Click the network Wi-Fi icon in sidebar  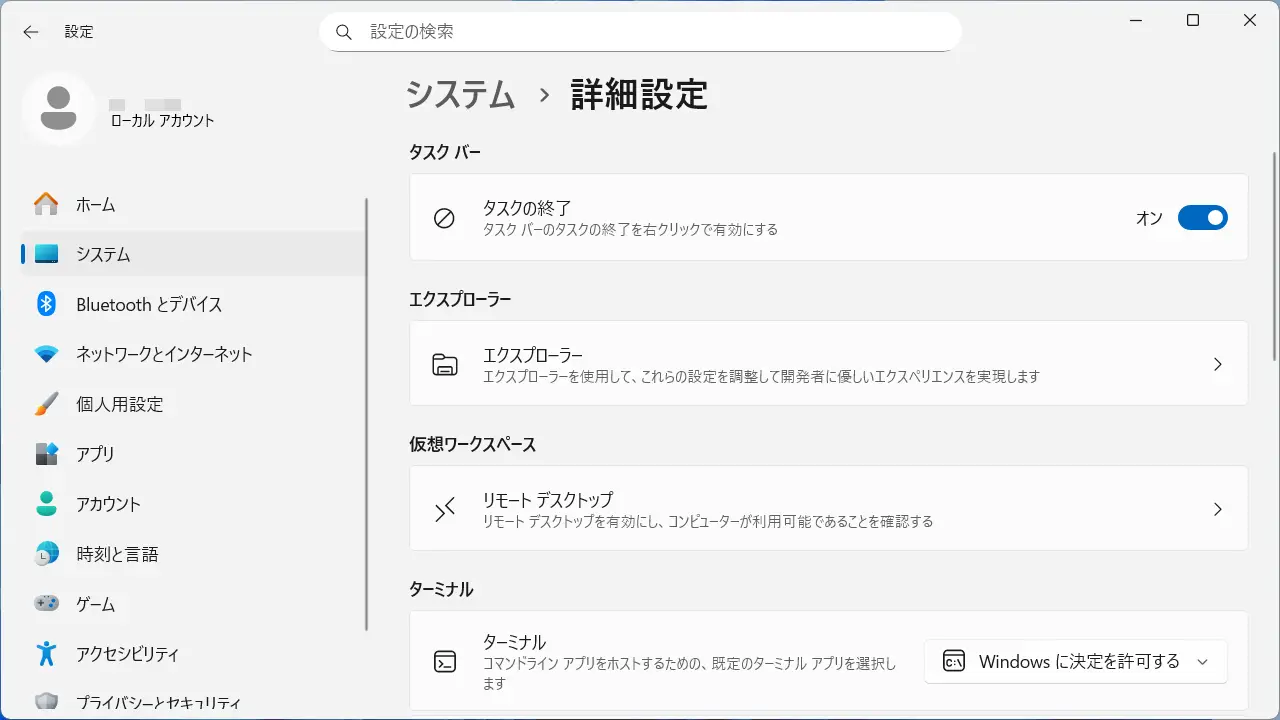(46, 354)
